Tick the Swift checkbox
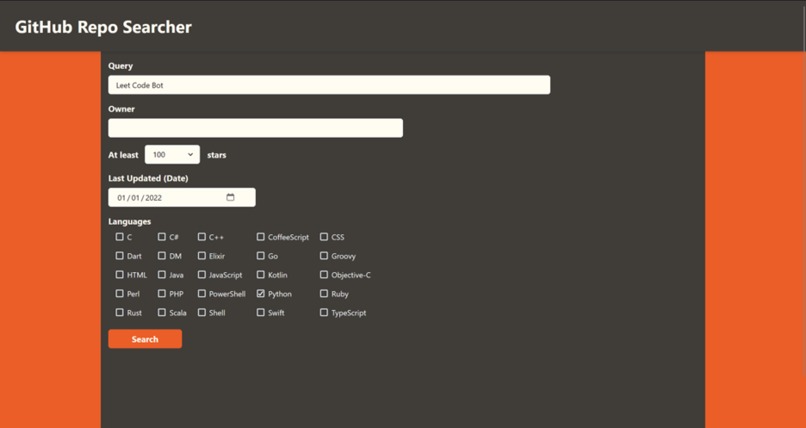The height and width of the screenshot is (428, 806). (x=261, y=312)
